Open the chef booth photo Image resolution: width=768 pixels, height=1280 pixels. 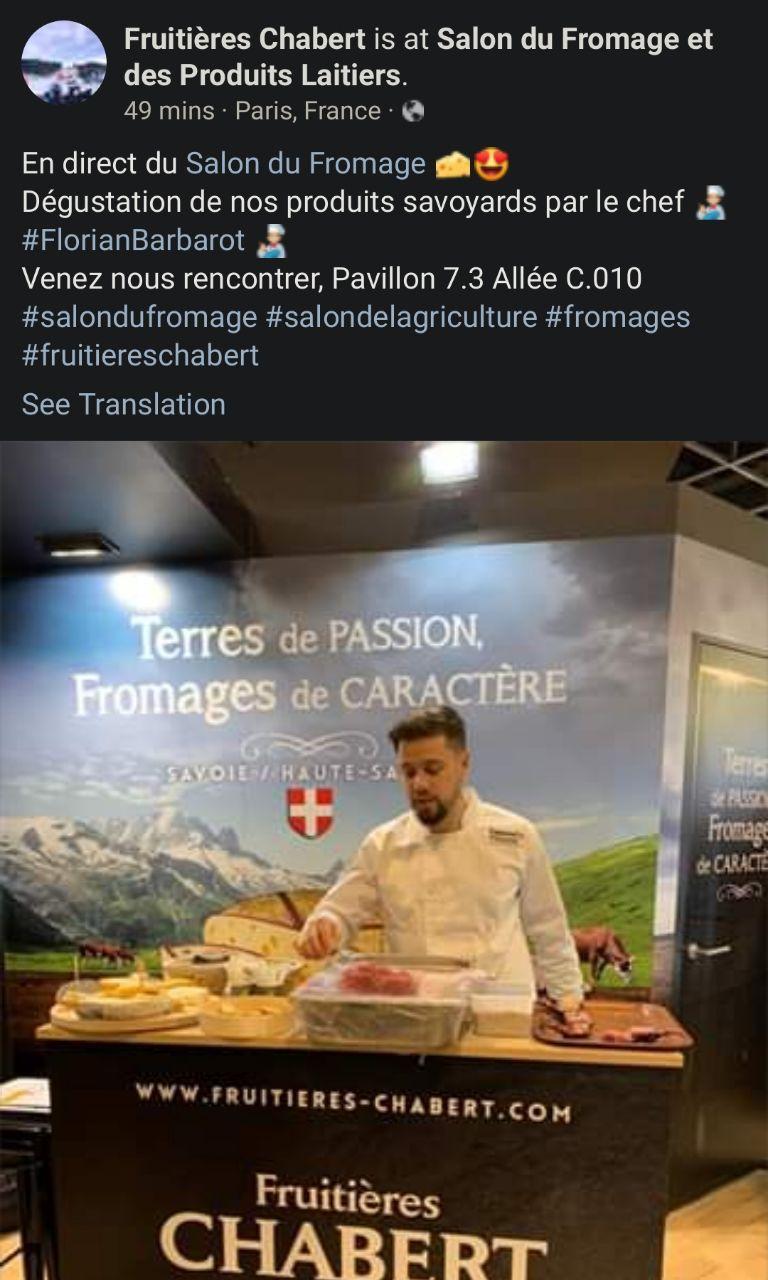pos(384,860)
